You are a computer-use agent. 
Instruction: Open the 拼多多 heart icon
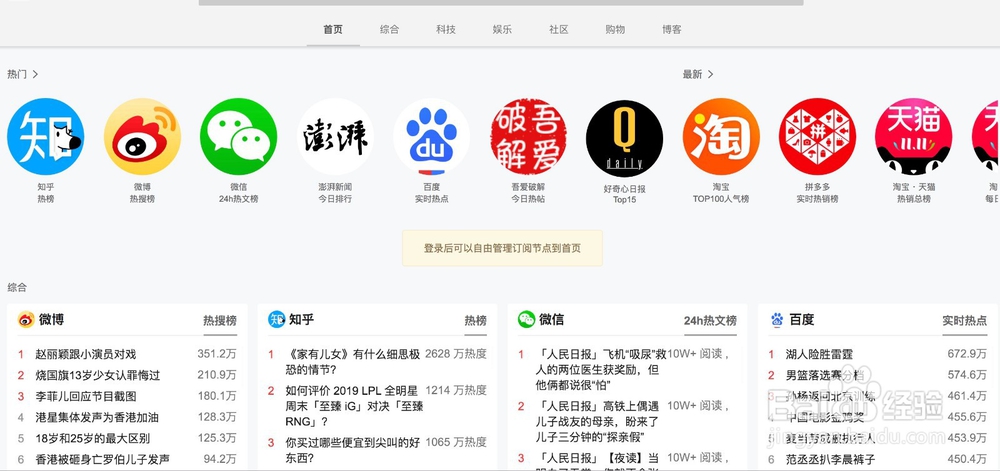tap(818, 136)
